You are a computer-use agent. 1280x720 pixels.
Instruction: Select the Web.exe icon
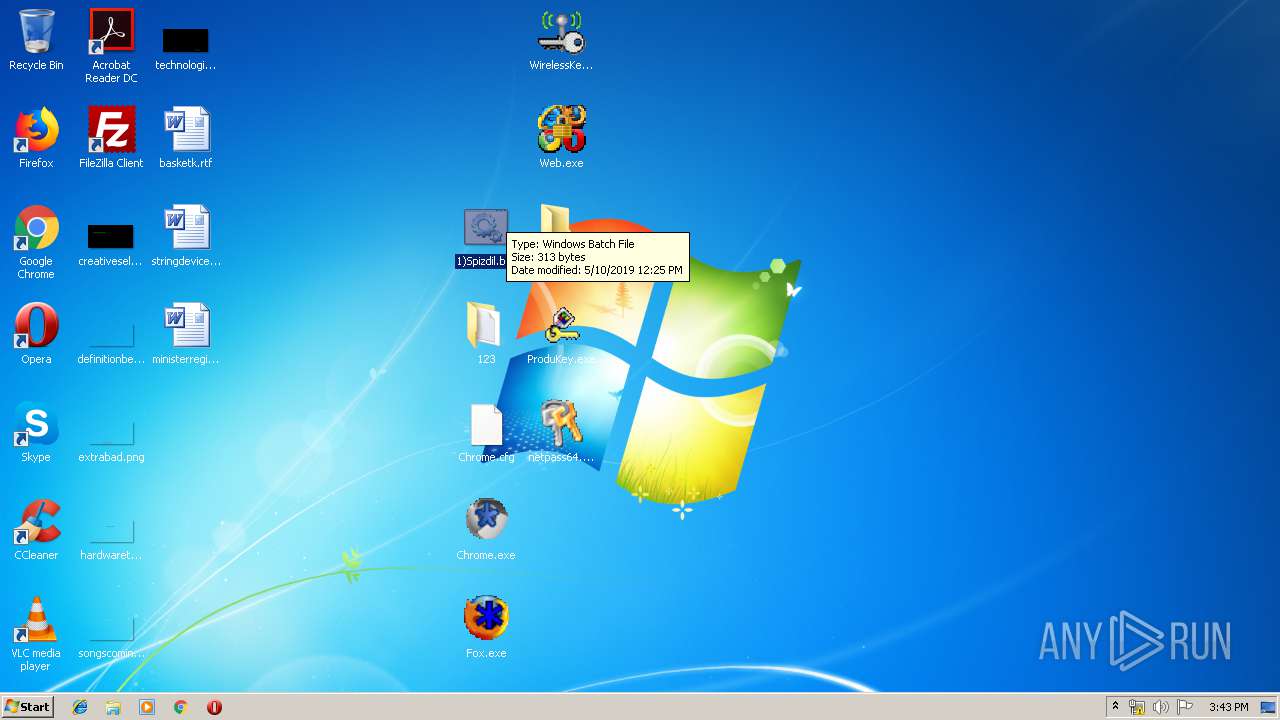pos(561,138)
